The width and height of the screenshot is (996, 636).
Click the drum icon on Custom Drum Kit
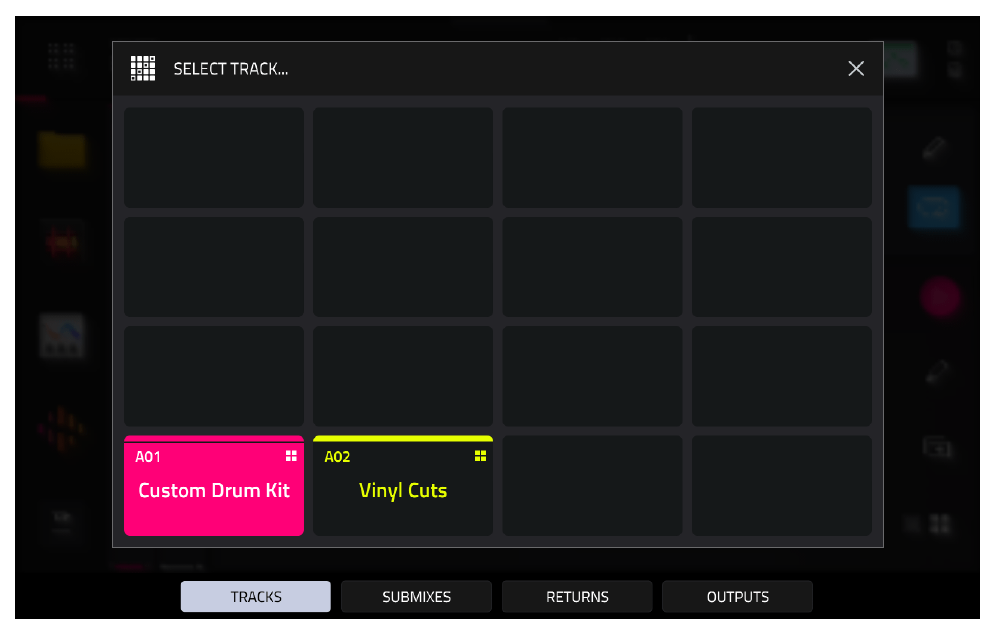tap(291, 456)
